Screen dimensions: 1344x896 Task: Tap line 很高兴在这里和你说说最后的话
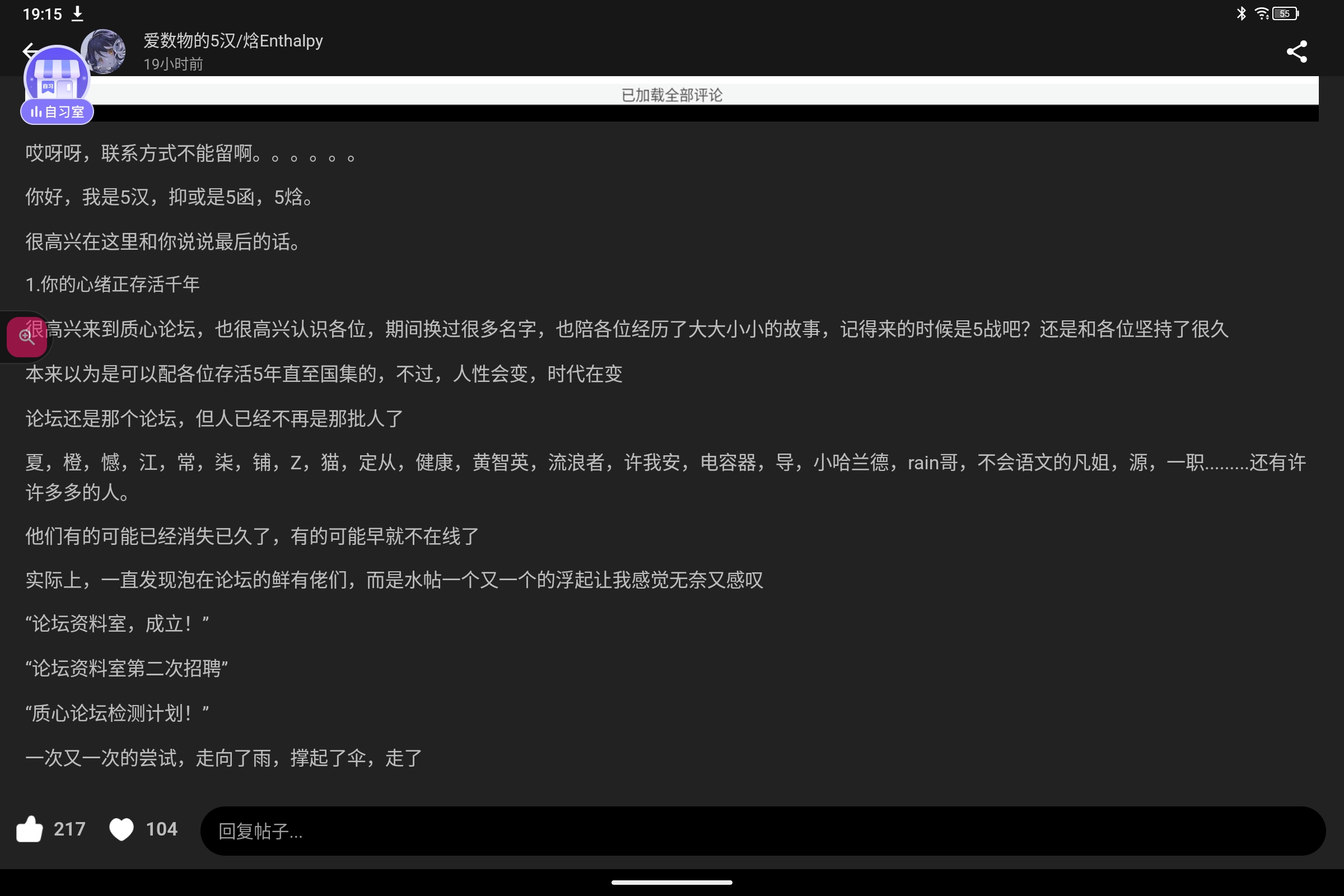pyautogui.click(x=164, y=241)
